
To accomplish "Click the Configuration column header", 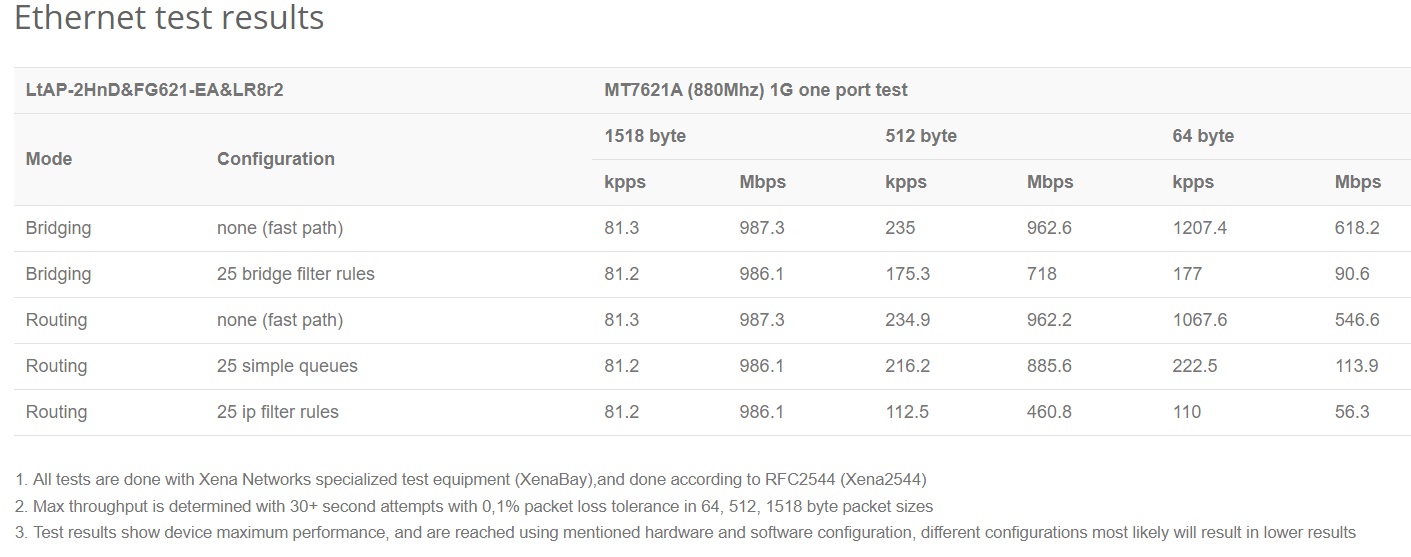I will pos(275,159).
